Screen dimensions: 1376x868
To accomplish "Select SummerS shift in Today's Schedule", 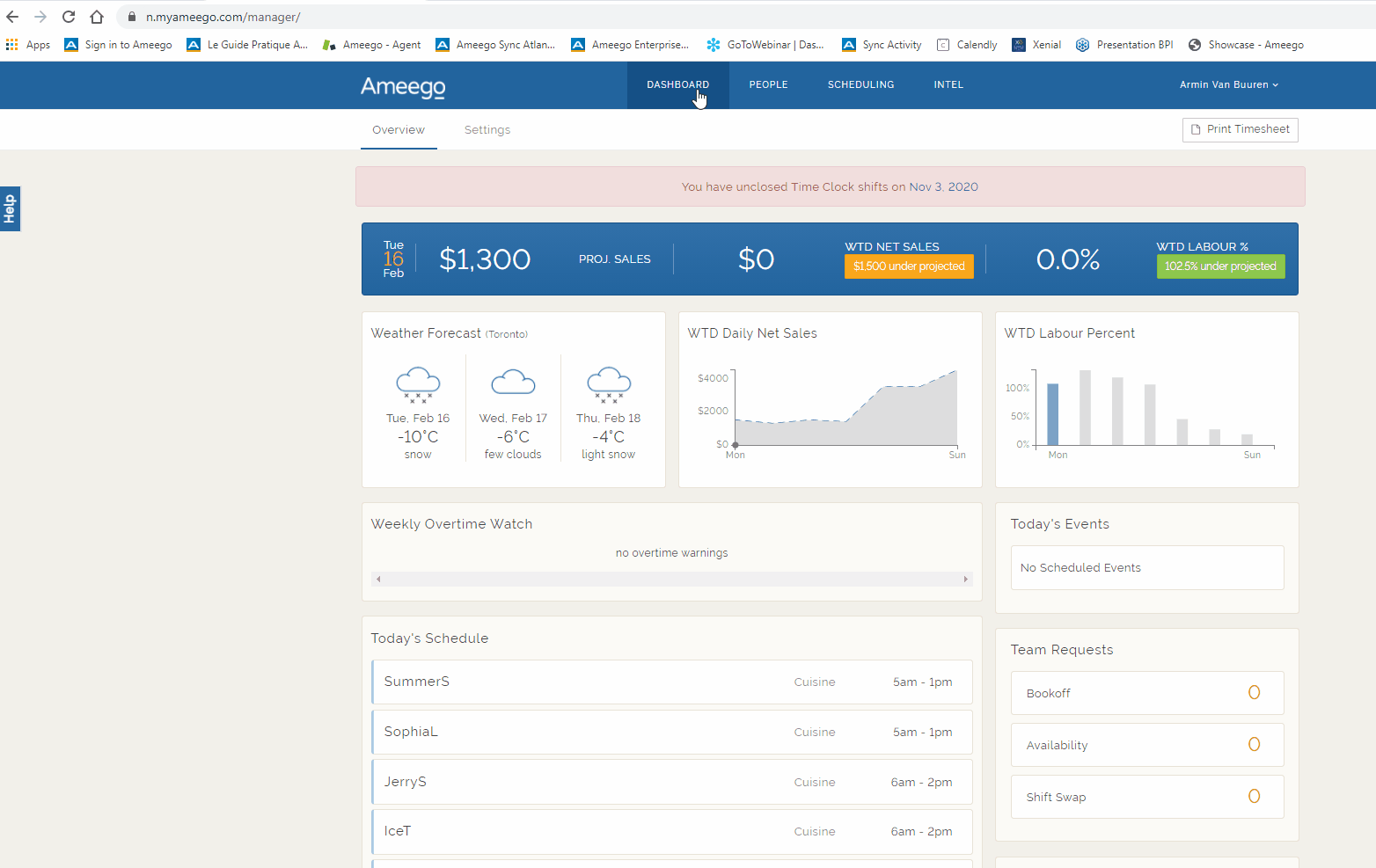I will 672,682.
